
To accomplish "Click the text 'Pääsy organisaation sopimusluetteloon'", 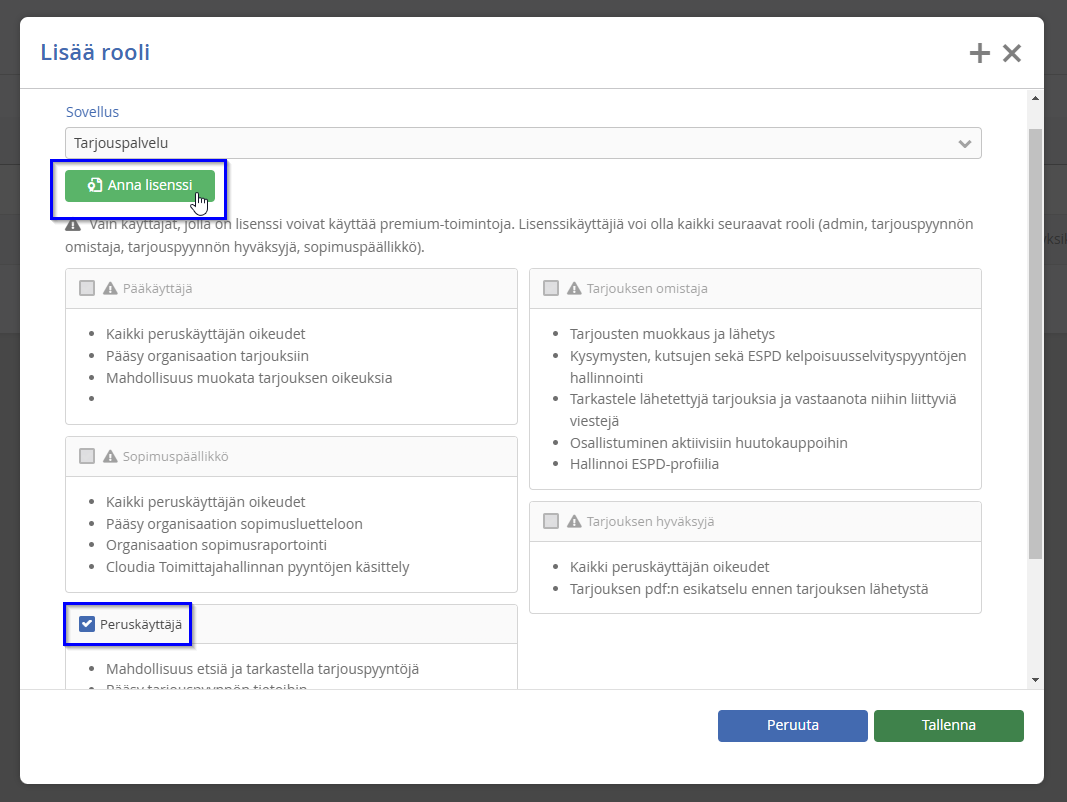I will (234, 524).
